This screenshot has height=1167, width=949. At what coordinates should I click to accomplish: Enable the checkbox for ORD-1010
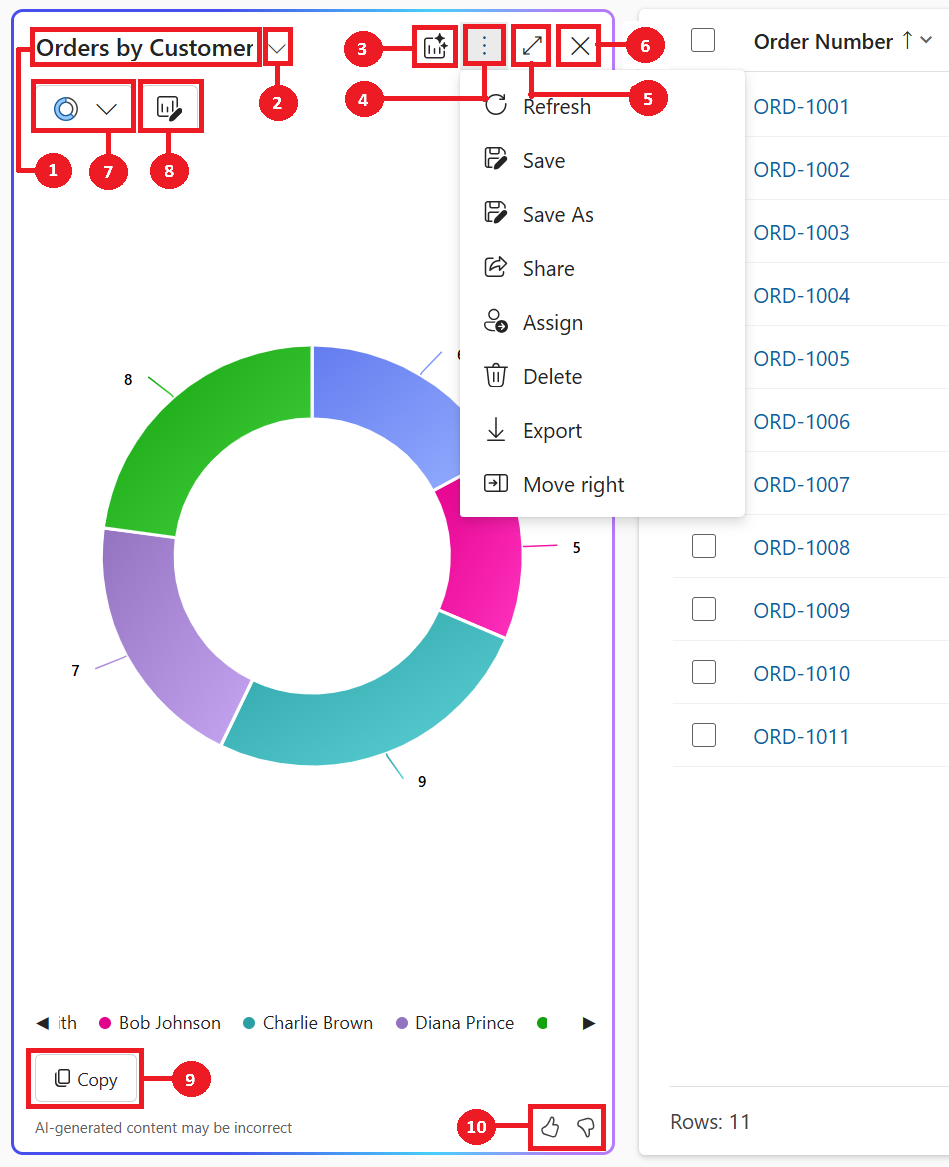coord(704,672)
